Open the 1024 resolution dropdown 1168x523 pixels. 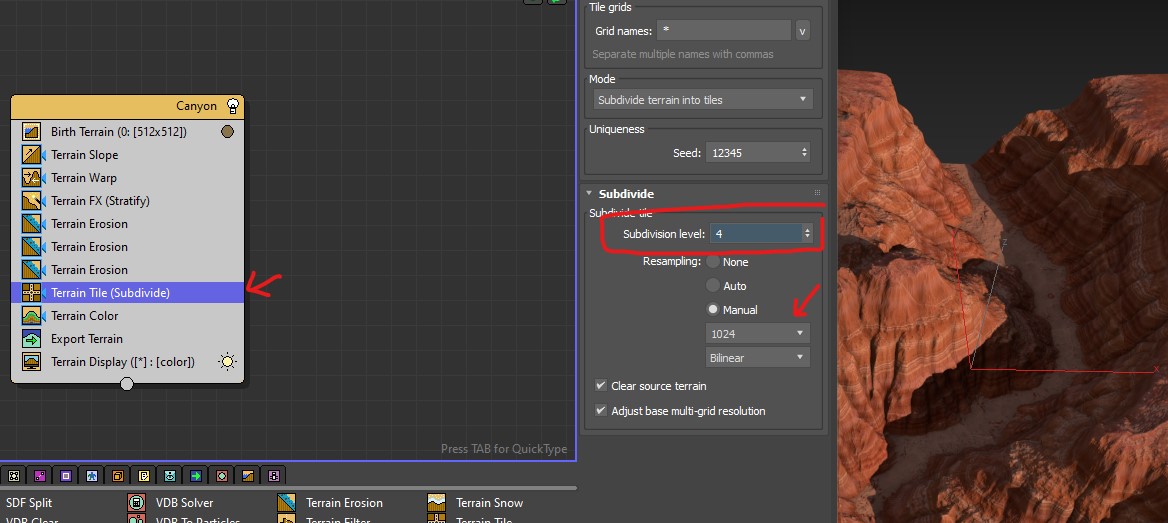tap(758, 333)
